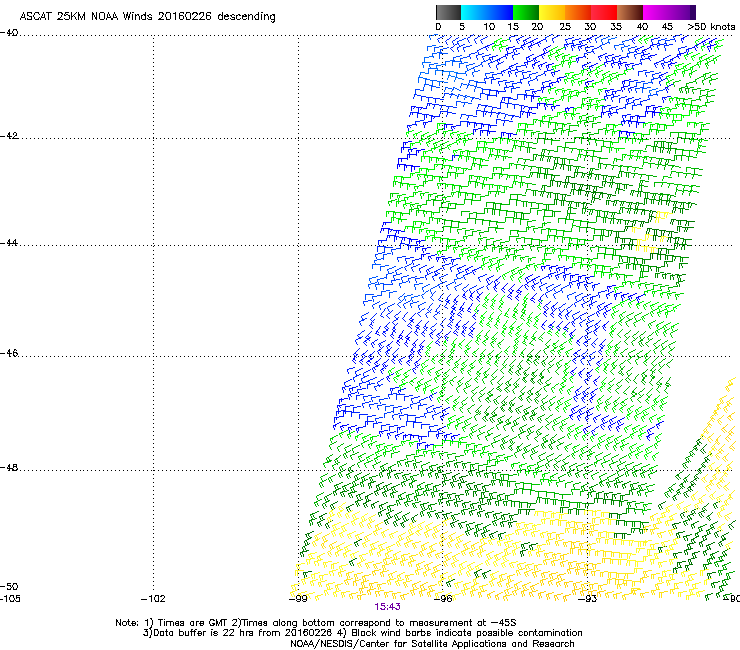Click the -105 longitude axis label
The width and height of the screenshot is (740, 650).
point(10,599)
